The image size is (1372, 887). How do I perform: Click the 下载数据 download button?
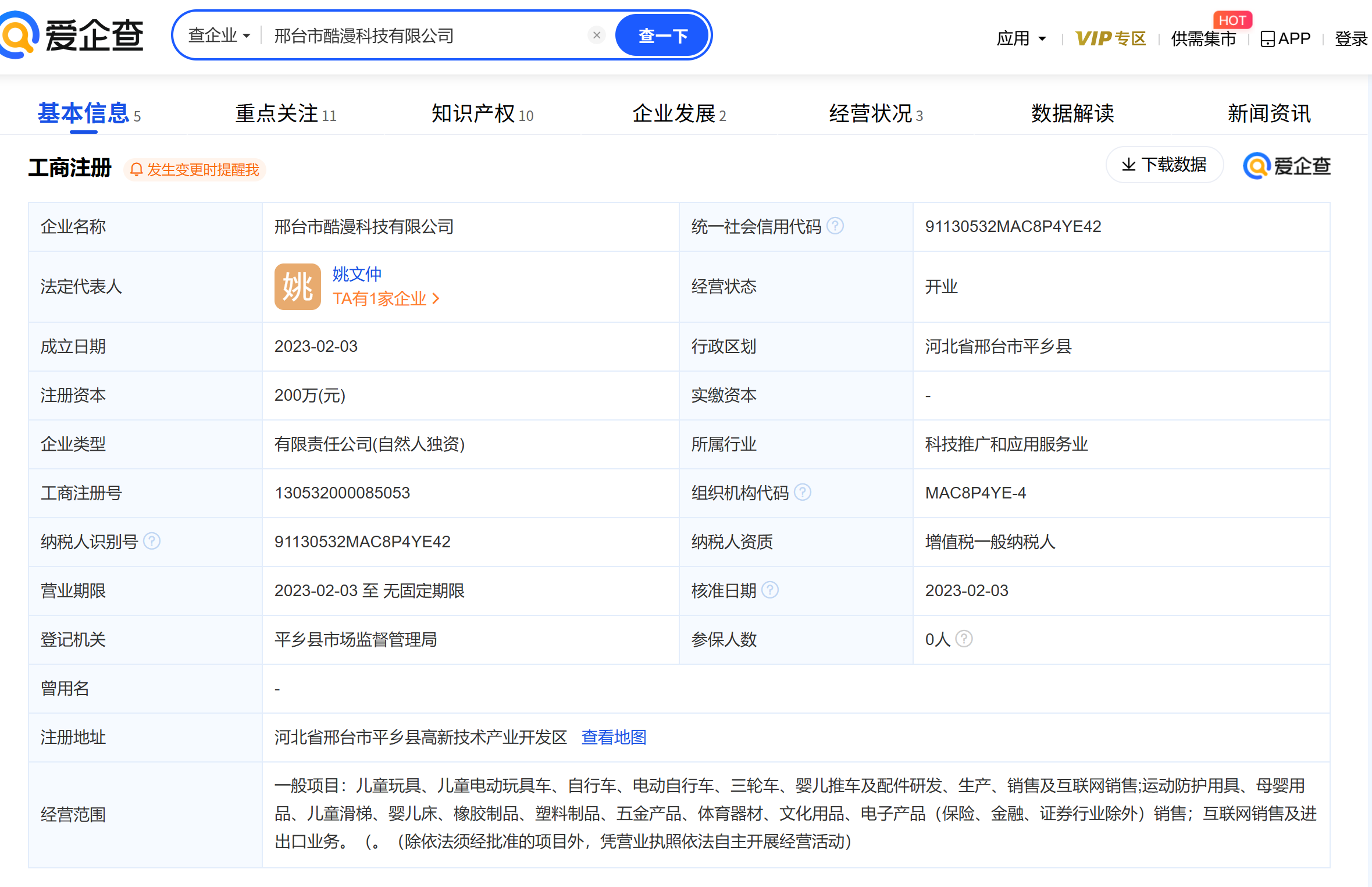pyautogui.click(x=1164, y=165)
